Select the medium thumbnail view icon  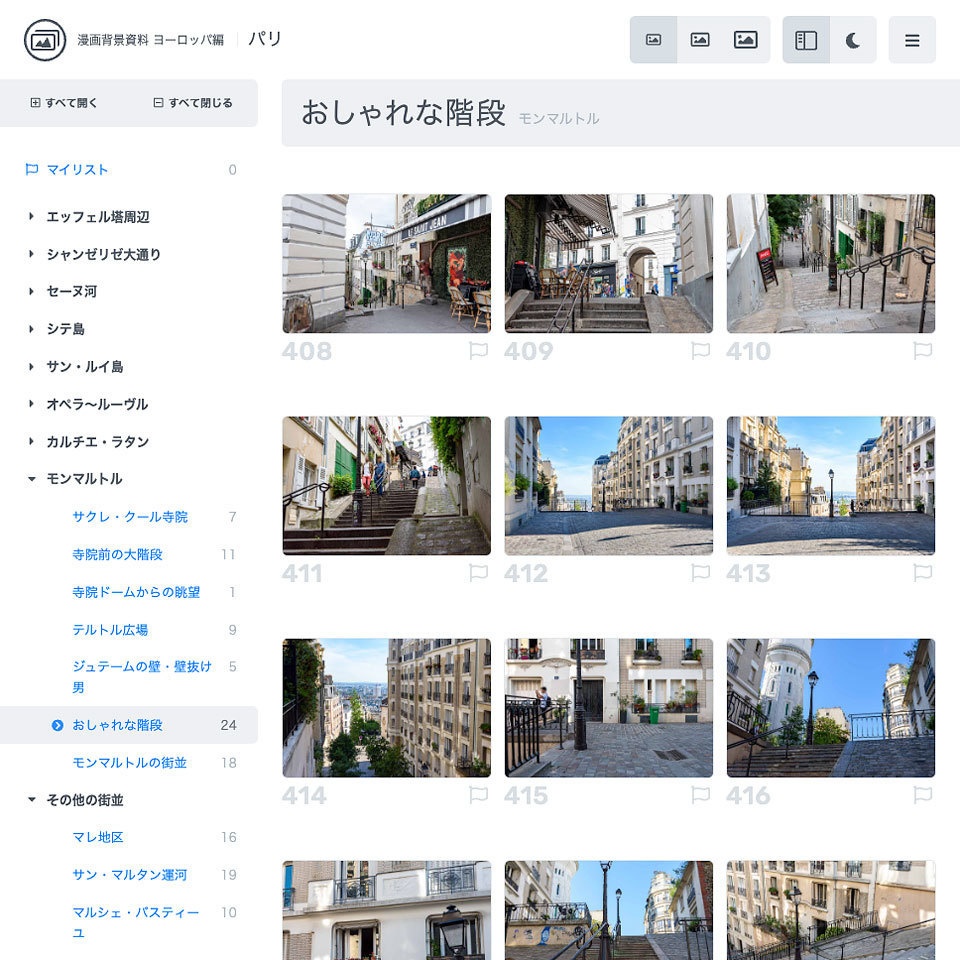pyautogui.click(x=700, y=40)
